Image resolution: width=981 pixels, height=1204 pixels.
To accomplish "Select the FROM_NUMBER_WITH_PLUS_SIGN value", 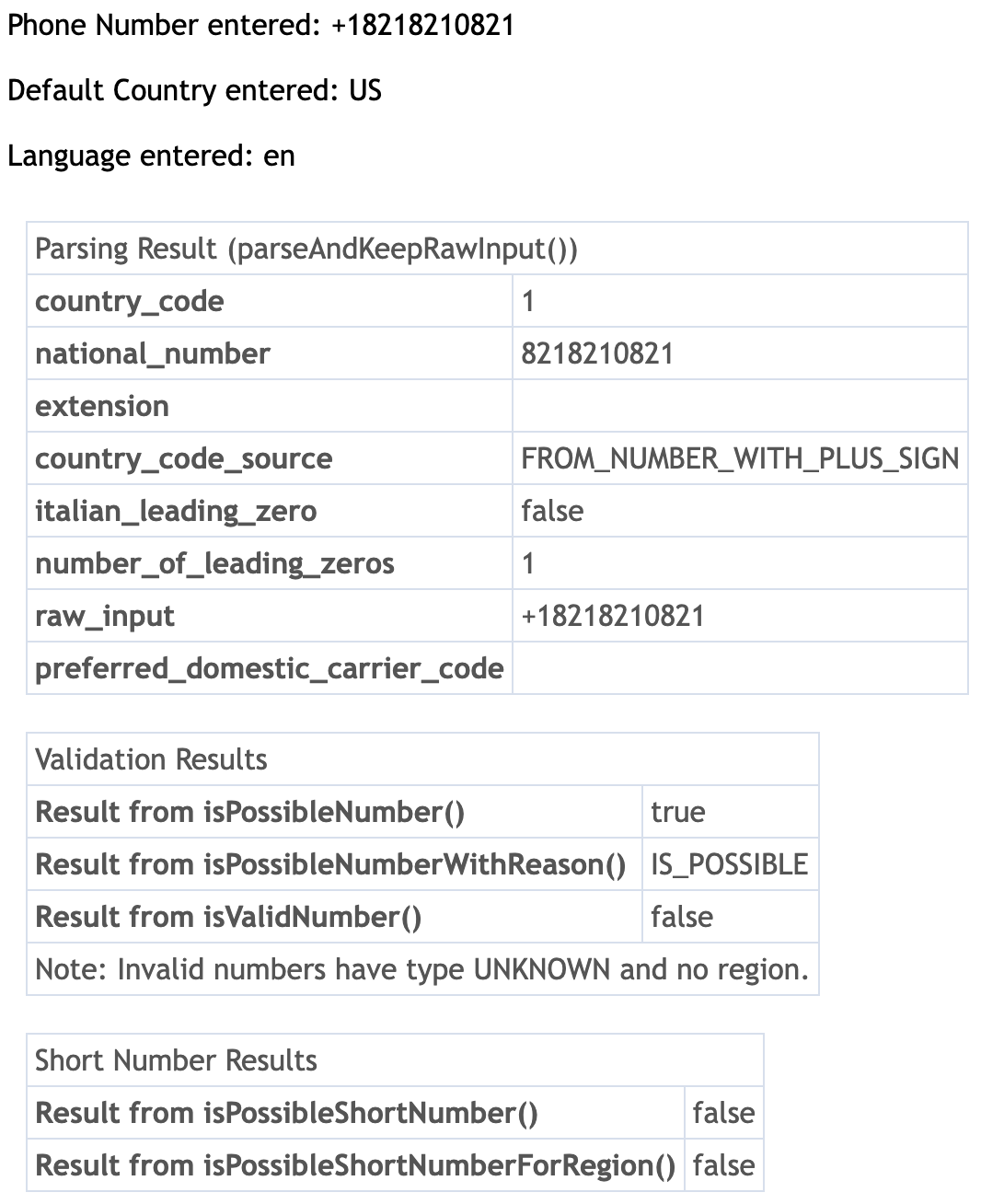I will click(739, 458).
